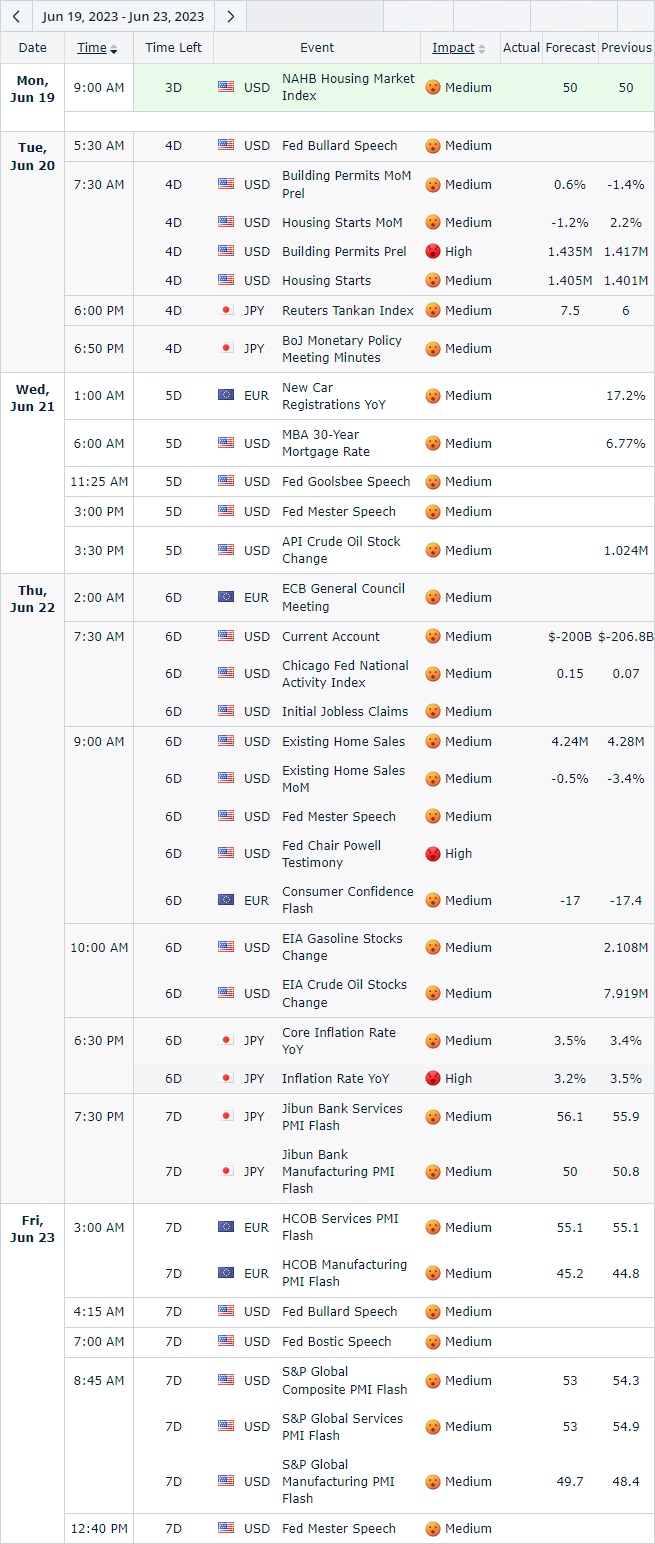
Task: Click the Date column header
Action: [32, 48]
